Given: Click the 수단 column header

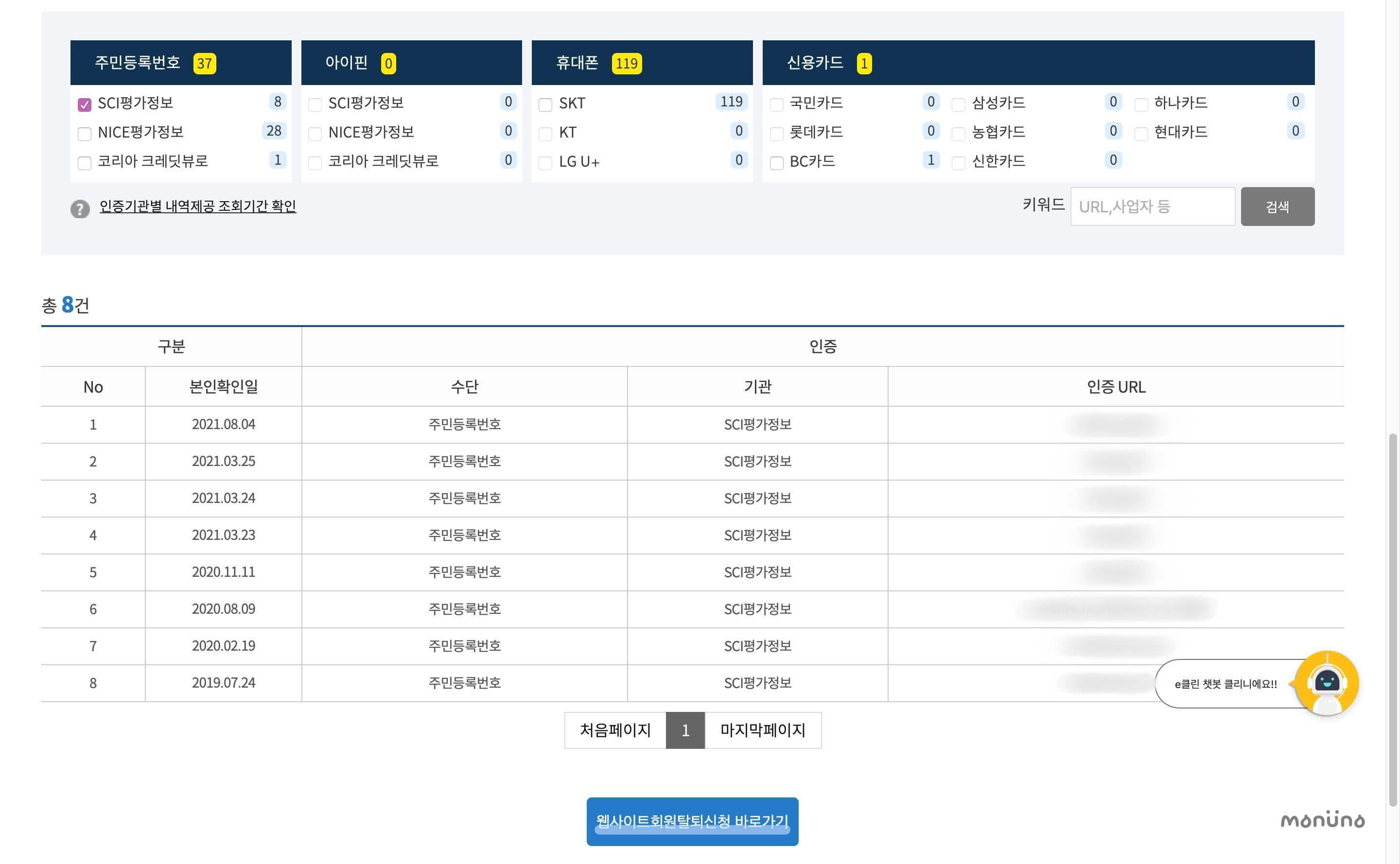Looking at the screenshot, I should coord(464,387).
